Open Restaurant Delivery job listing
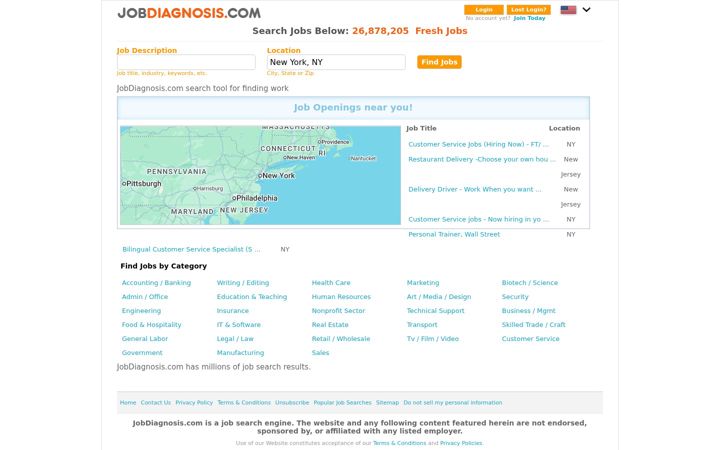The image size is (720, 450). point(482,159)
